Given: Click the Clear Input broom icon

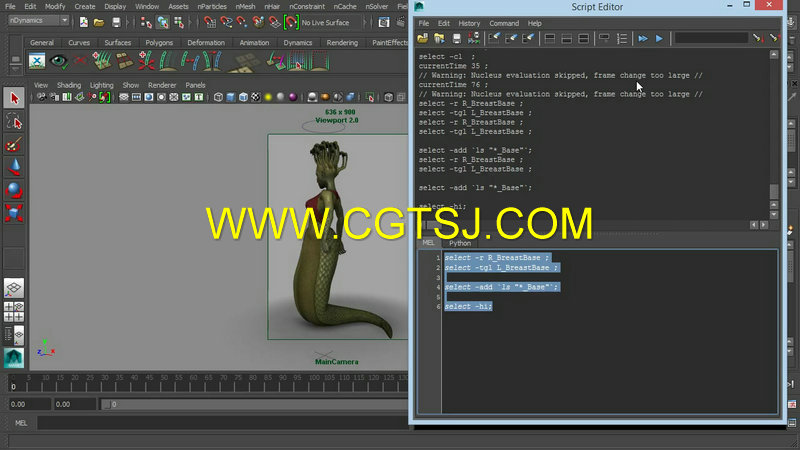Looking at the screenshot, I should point(511,38).
